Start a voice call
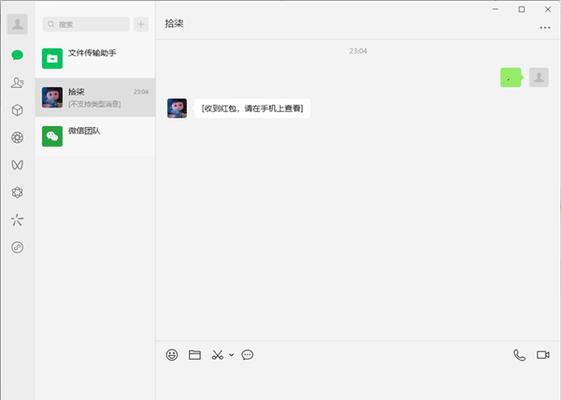Screen dimensions: 561x400 tap(519, 355)
